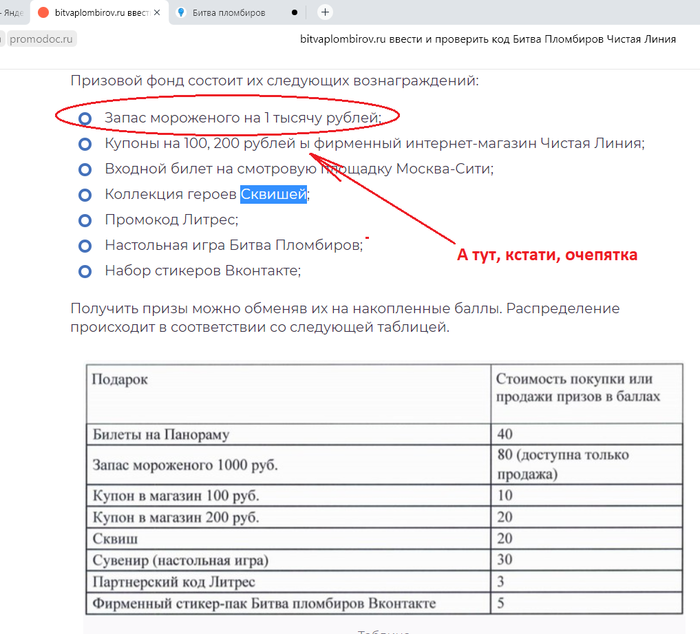Click the 'Сквиш' table cell
Image resolution: width=700 pixels, height=634 pixels.
click(288, 538)
